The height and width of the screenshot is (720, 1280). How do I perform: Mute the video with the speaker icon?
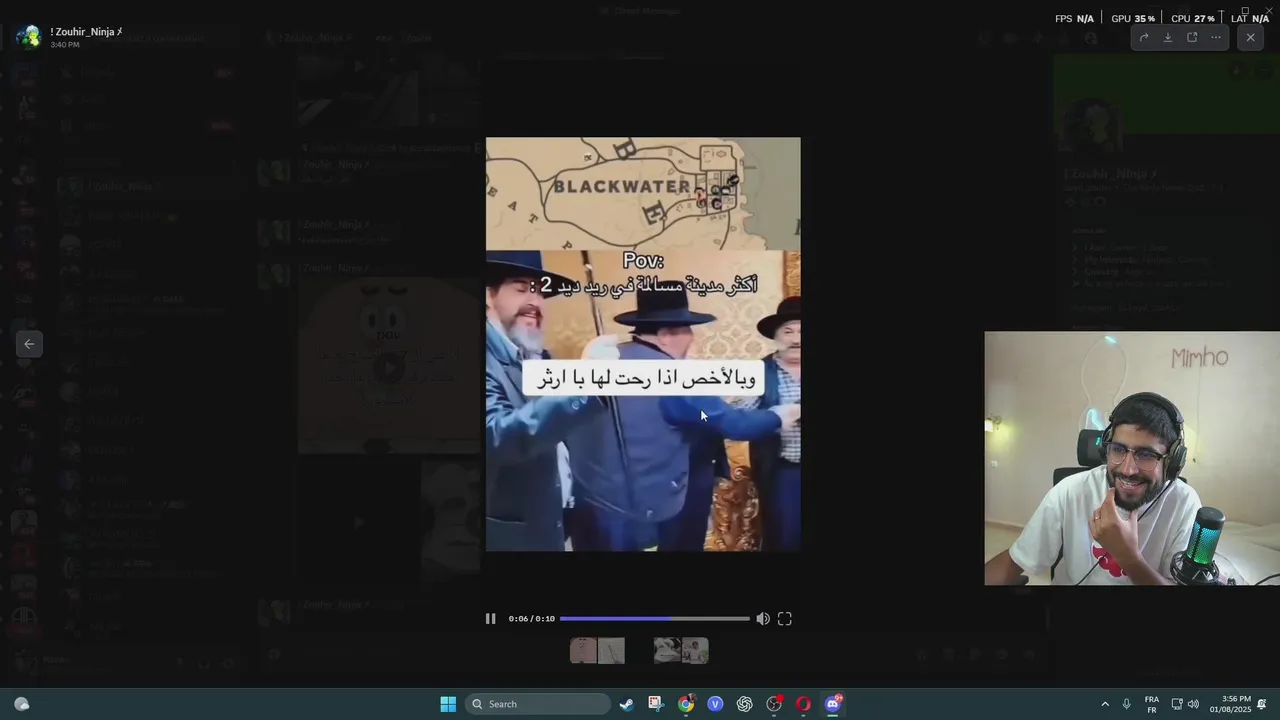point(763,619)
